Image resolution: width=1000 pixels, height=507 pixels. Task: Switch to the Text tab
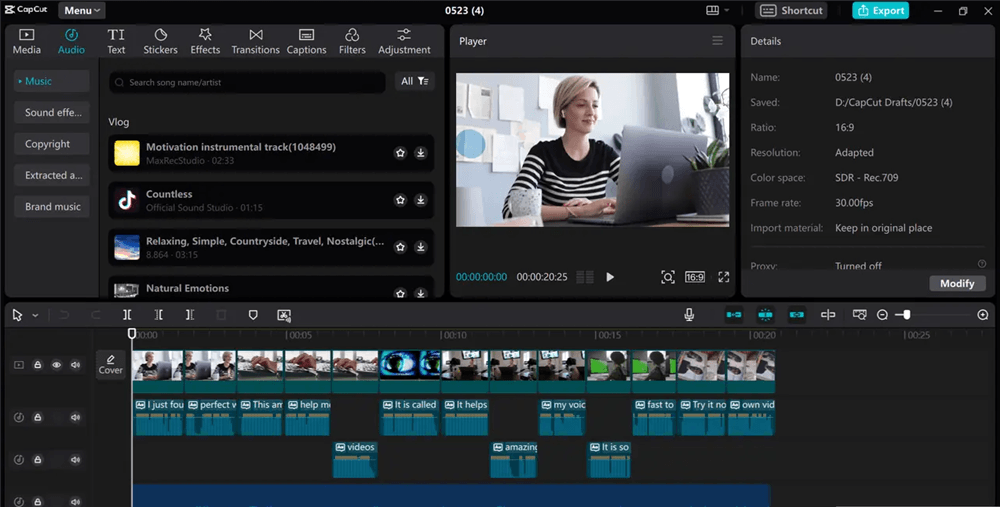point(116,41)
